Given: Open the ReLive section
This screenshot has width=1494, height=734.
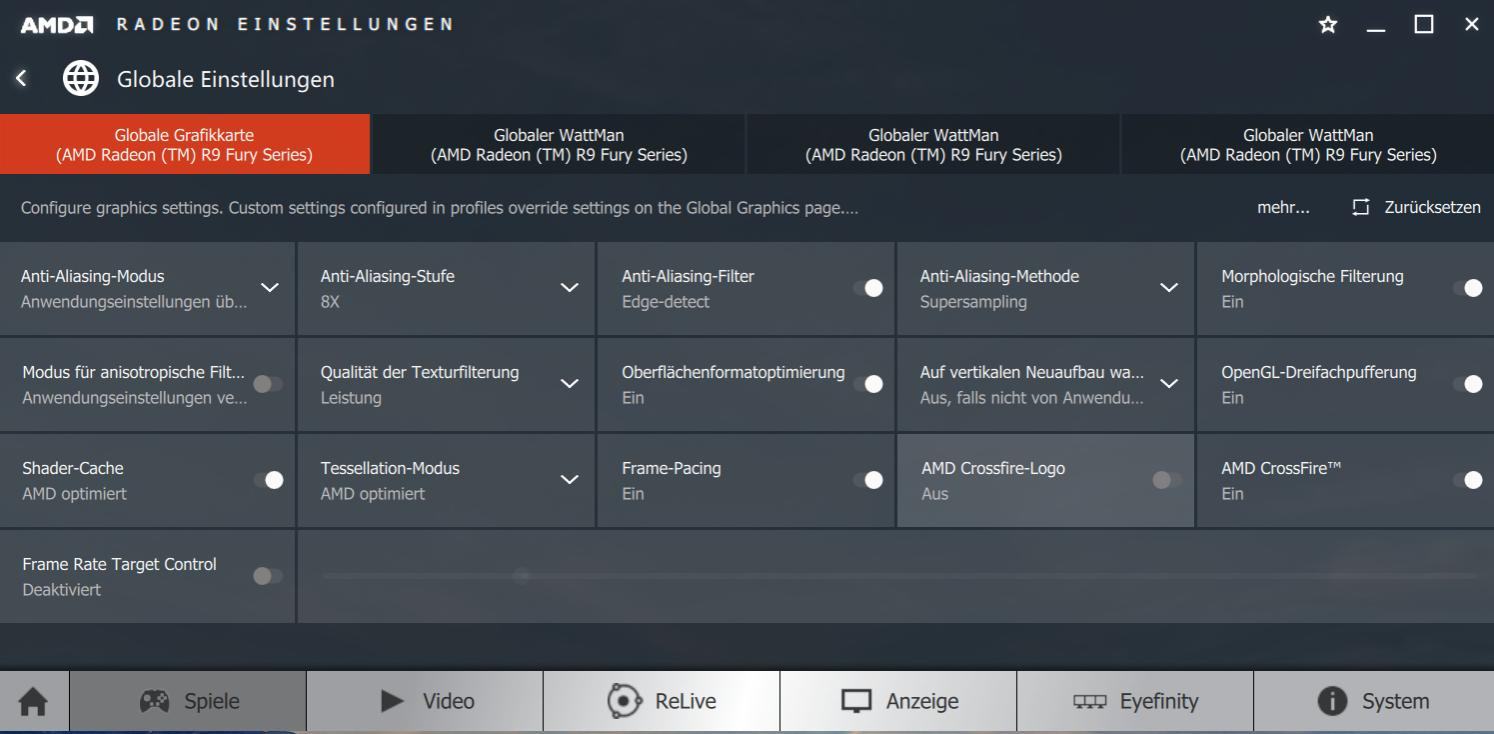Looking at the screenshot, I should pyautogui.click(x=662, y=701).
